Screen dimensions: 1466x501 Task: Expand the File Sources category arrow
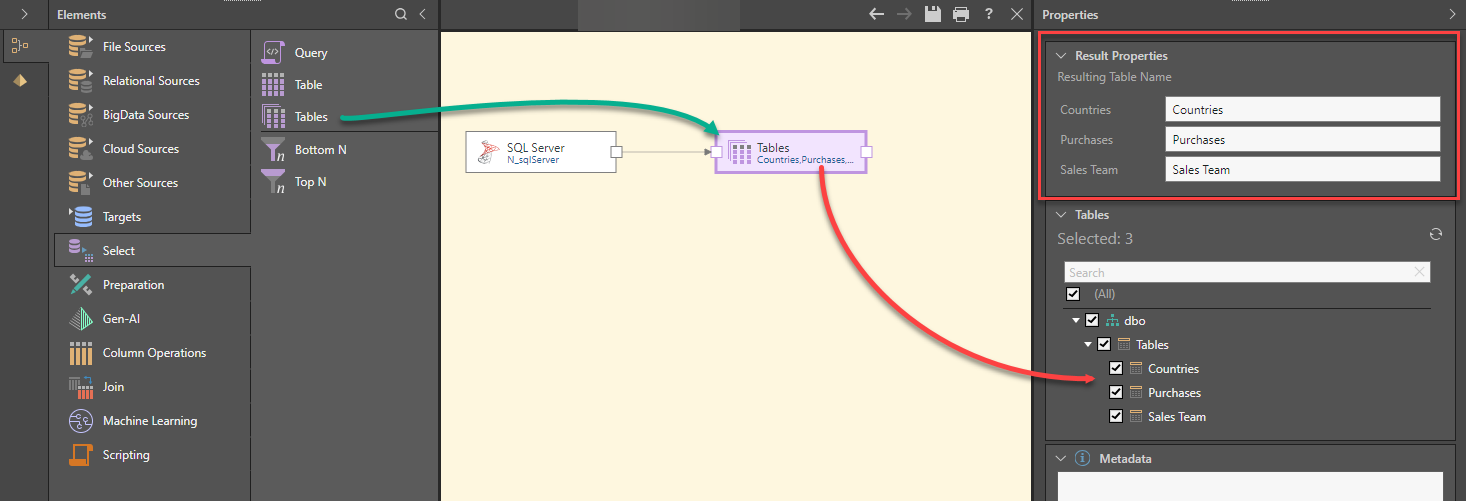[x=69, y=40]
